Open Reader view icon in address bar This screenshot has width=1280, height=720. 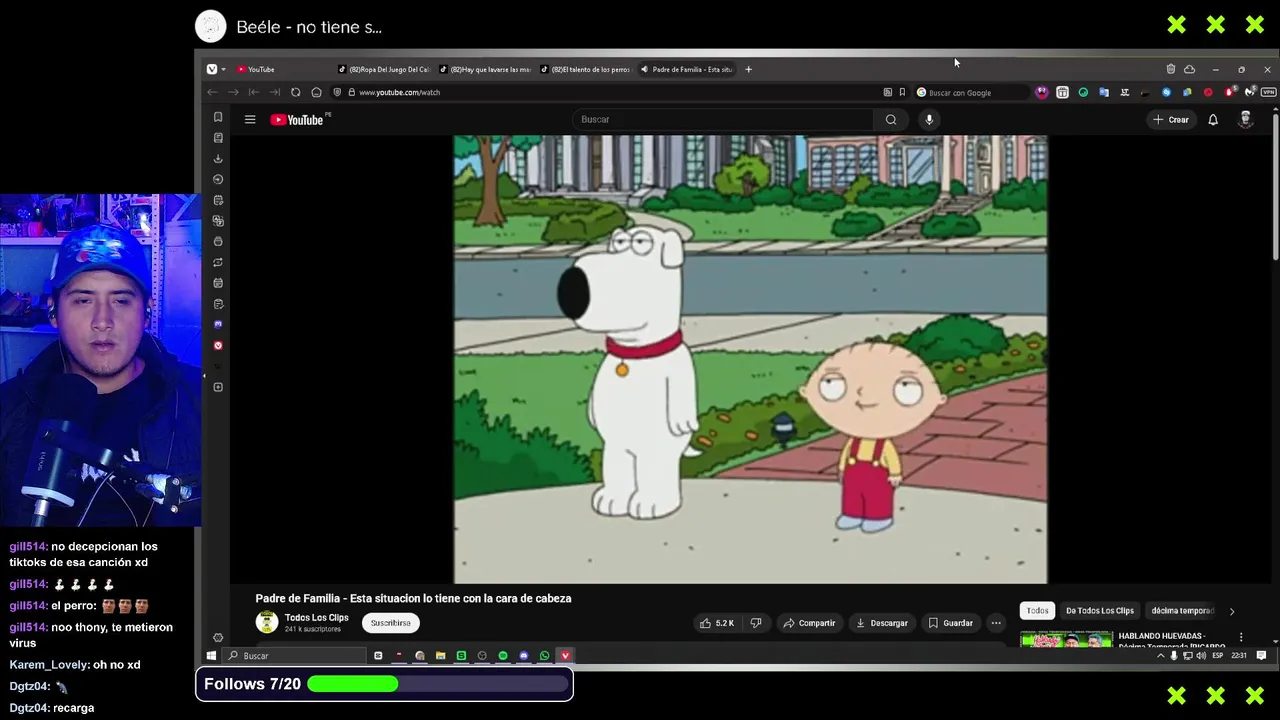point(887,92)
